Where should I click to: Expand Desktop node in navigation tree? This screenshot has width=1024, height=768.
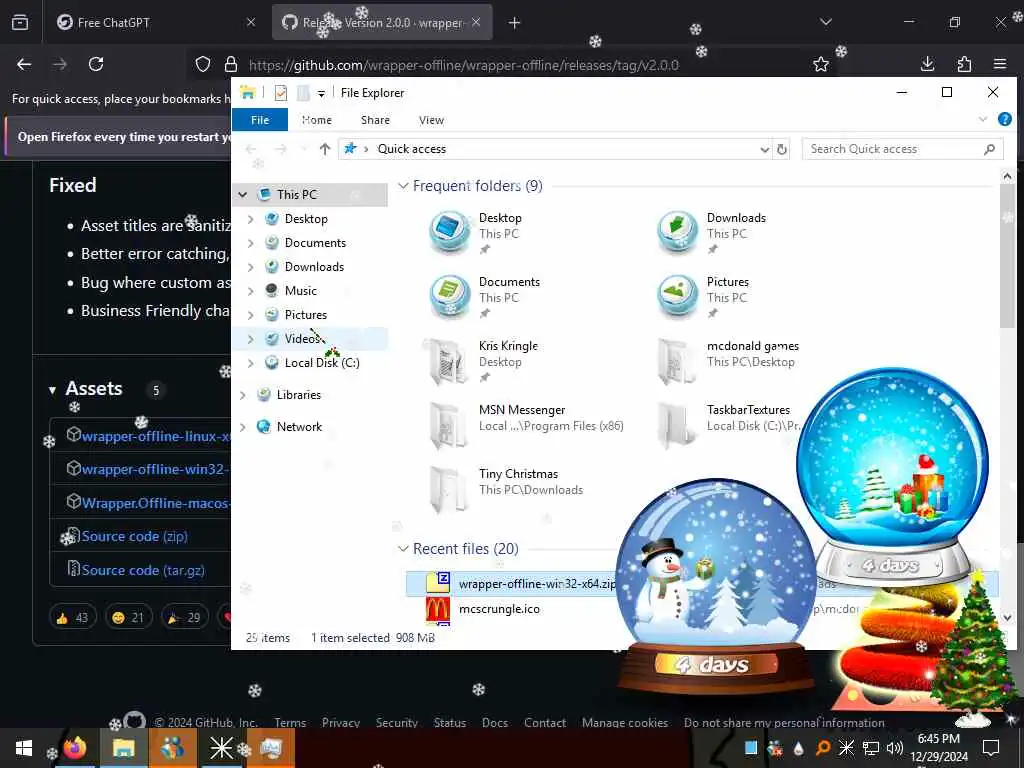251,219
